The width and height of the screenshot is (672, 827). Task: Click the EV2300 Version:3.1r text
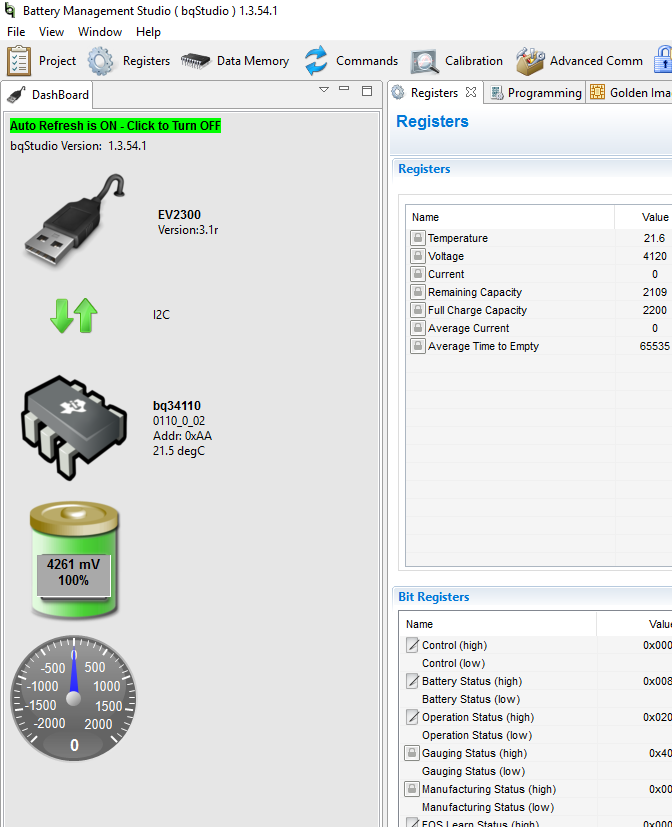[x=188, y=222]
